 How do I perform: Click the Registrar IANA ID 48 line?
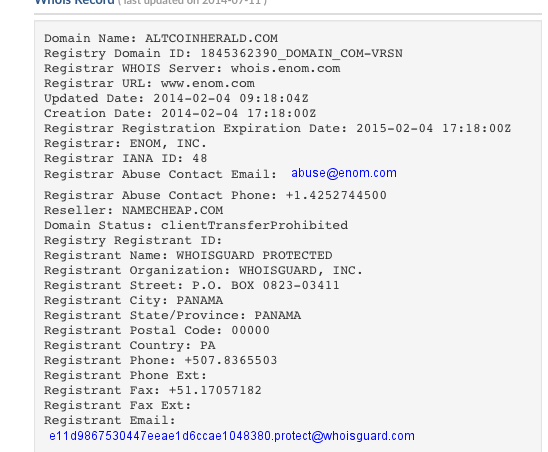pos(125,158)
